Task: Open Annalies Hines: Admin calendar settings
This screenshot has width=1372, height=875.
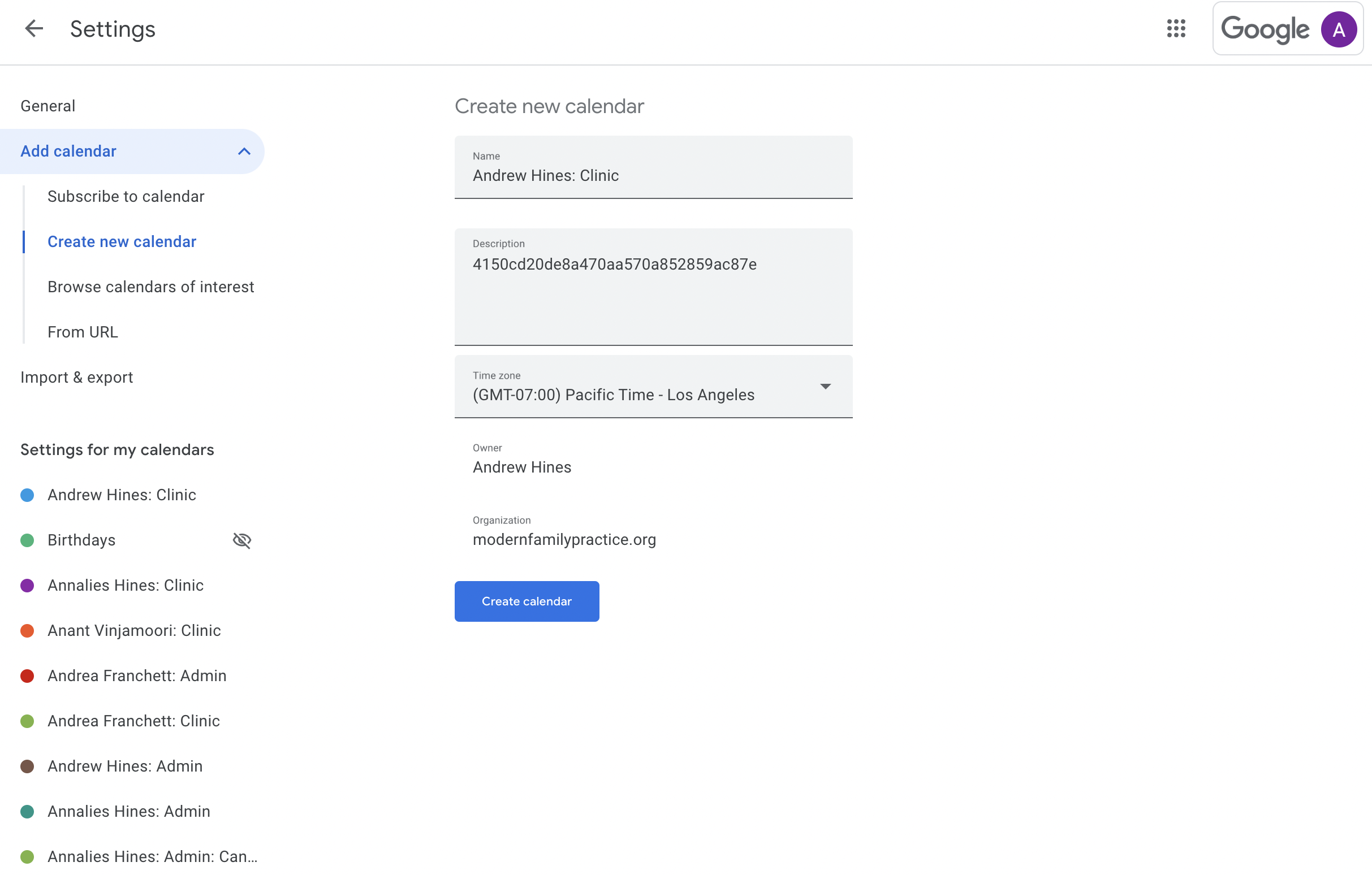Action: pos(128,811)
